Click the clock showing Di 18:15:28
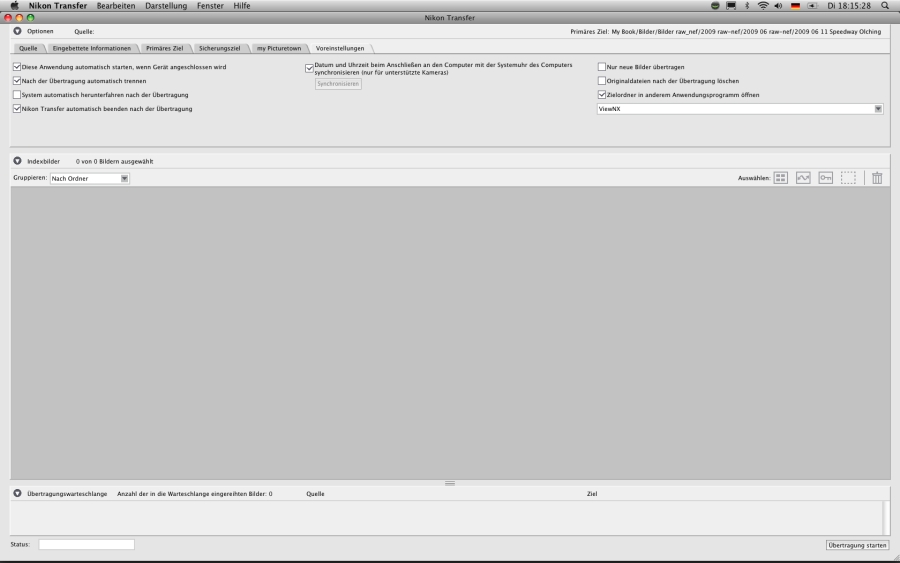The image size is (900, 563). [849, 6]
